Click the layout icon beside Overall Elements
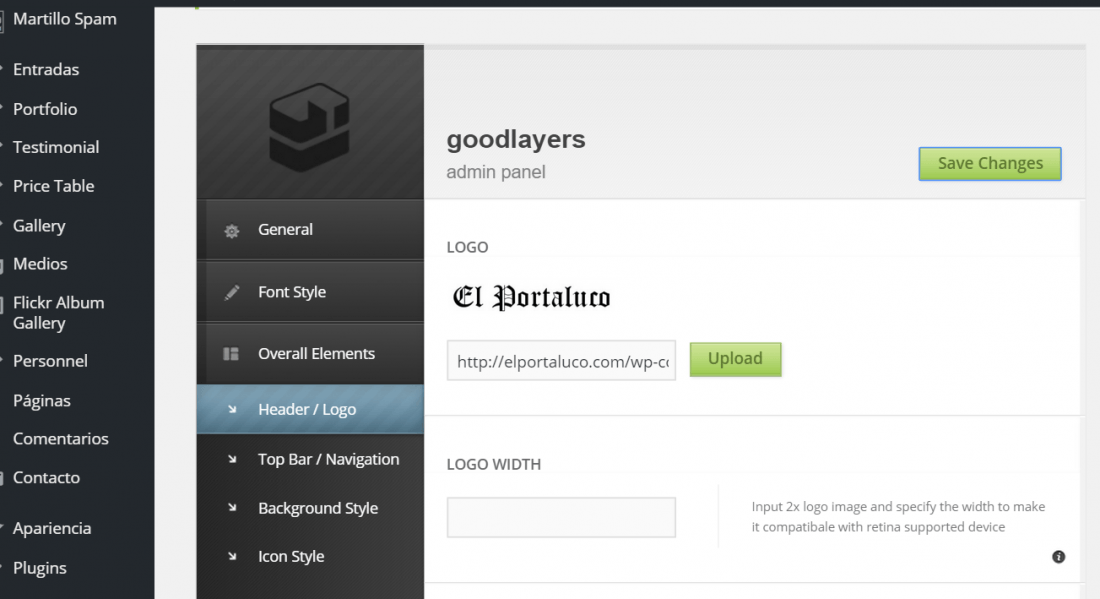The image size is (1100, 599). coord(231,354)
